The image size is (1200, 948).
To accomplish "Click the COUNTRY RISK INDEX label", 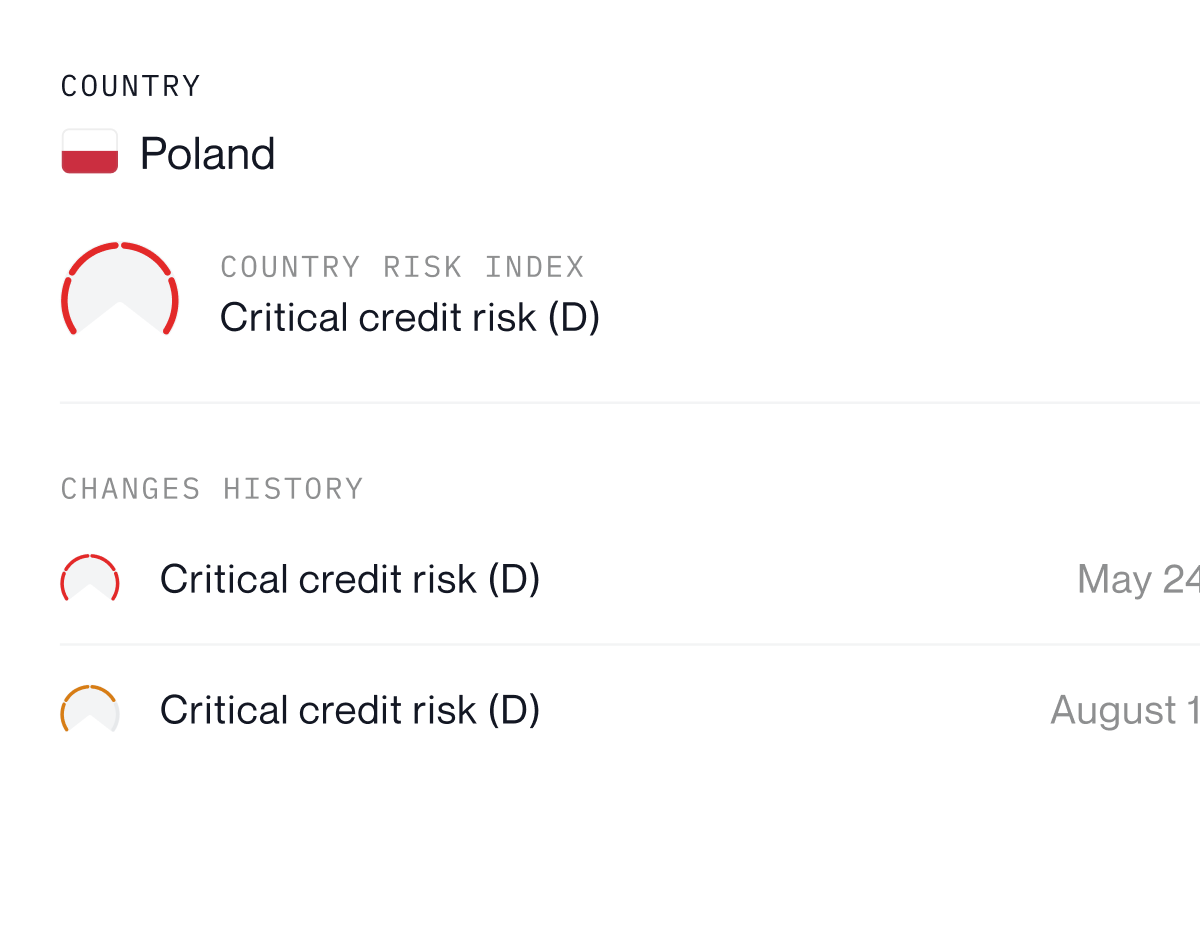I will click(402, 267).
